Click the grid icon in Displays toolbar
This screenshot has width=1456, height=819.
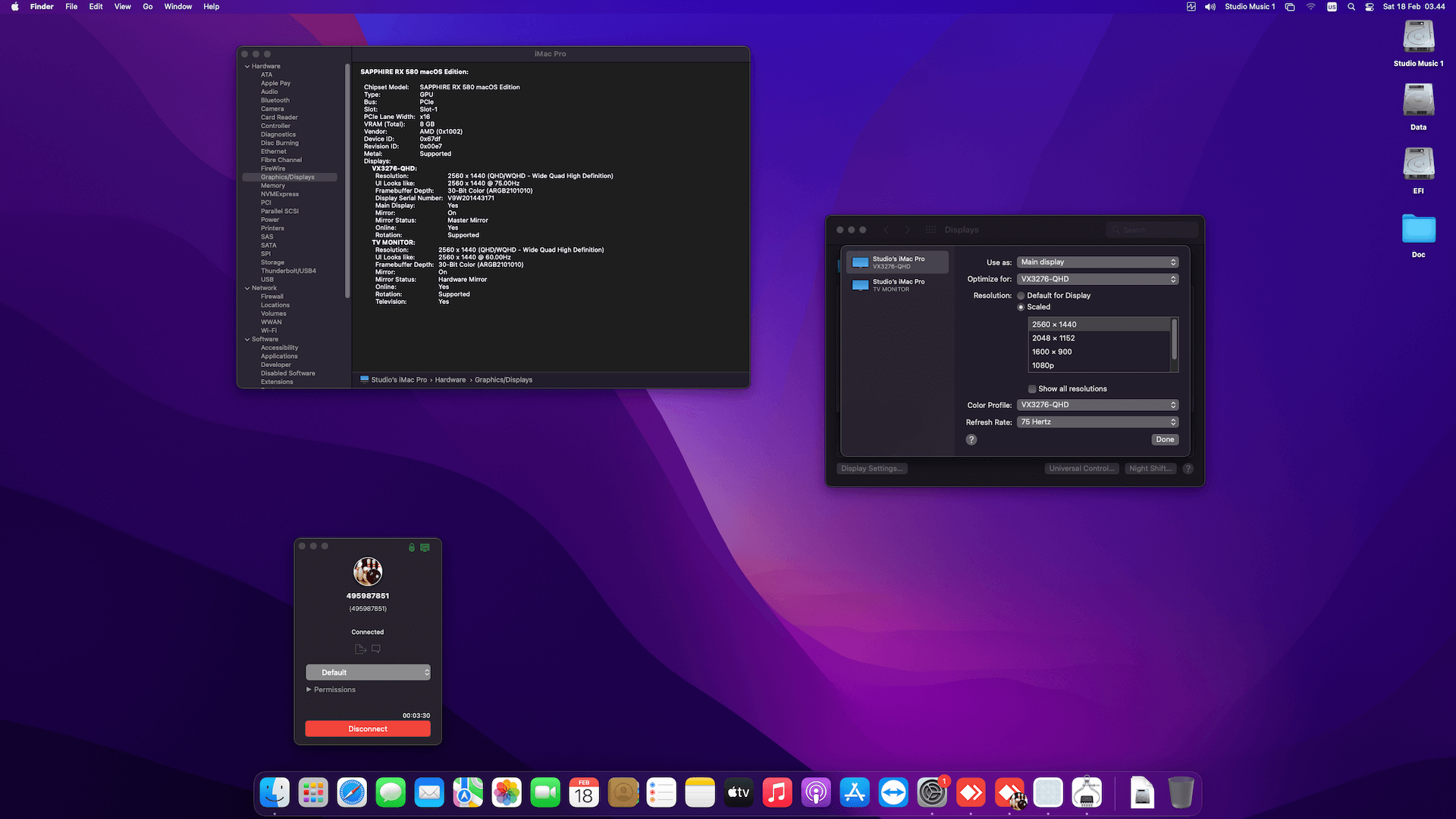930,229
